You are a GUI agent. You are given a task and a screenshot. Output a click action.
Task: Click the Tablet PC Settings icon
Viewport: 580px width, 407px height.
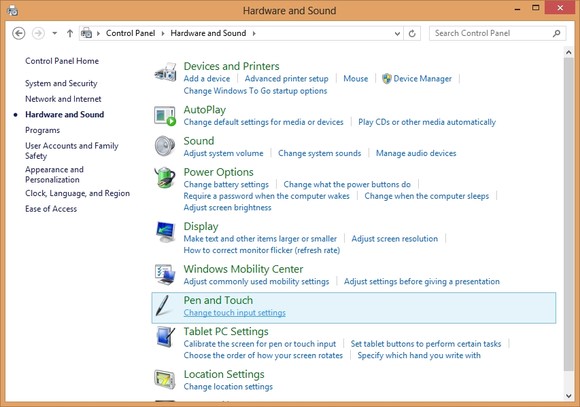pyautogui.click(x=165, y=337)
